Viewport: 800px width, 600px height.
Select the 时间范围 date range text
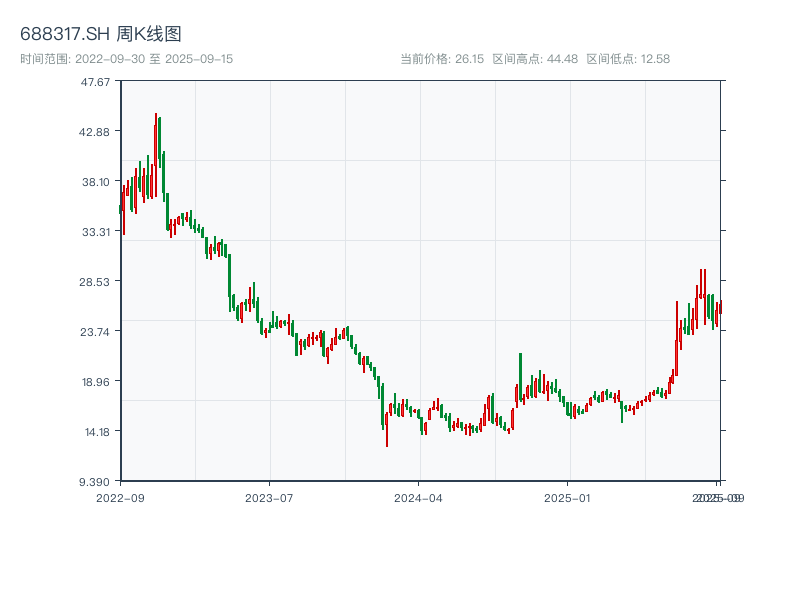pos(127,59)
